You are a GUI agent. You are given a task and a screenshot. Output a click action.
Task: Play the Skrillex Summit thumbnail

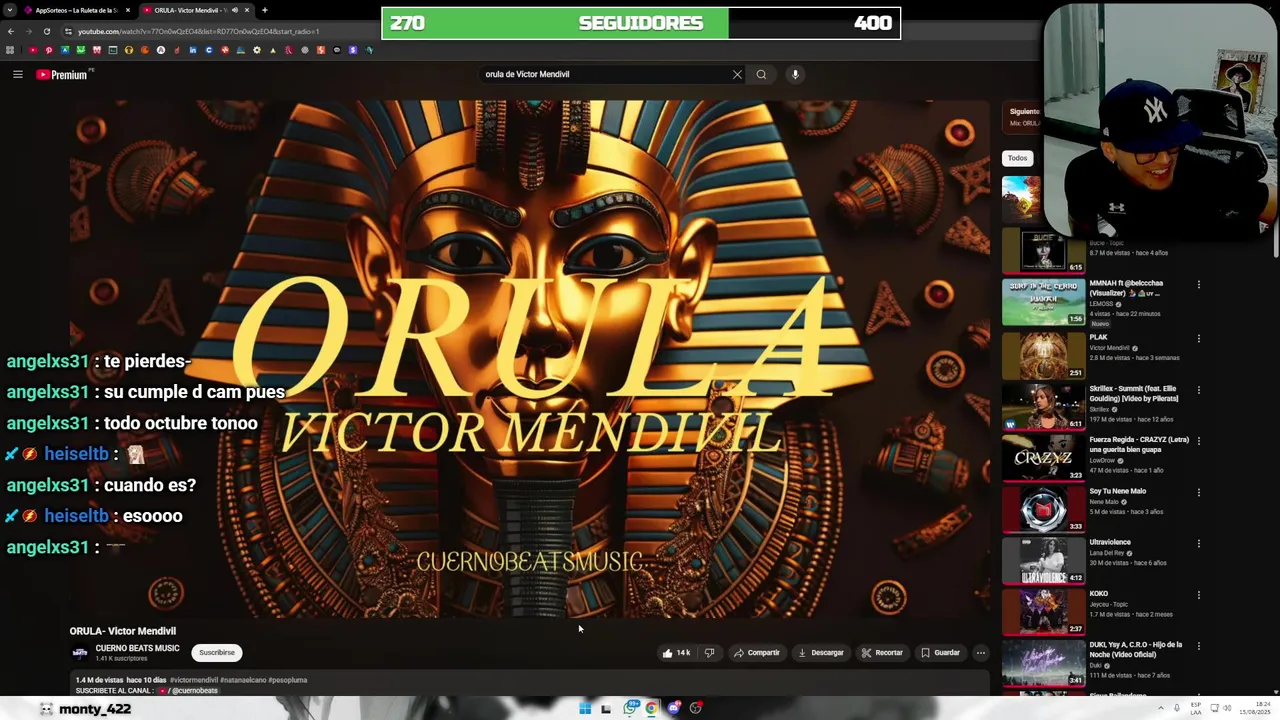pos(1043,406)
